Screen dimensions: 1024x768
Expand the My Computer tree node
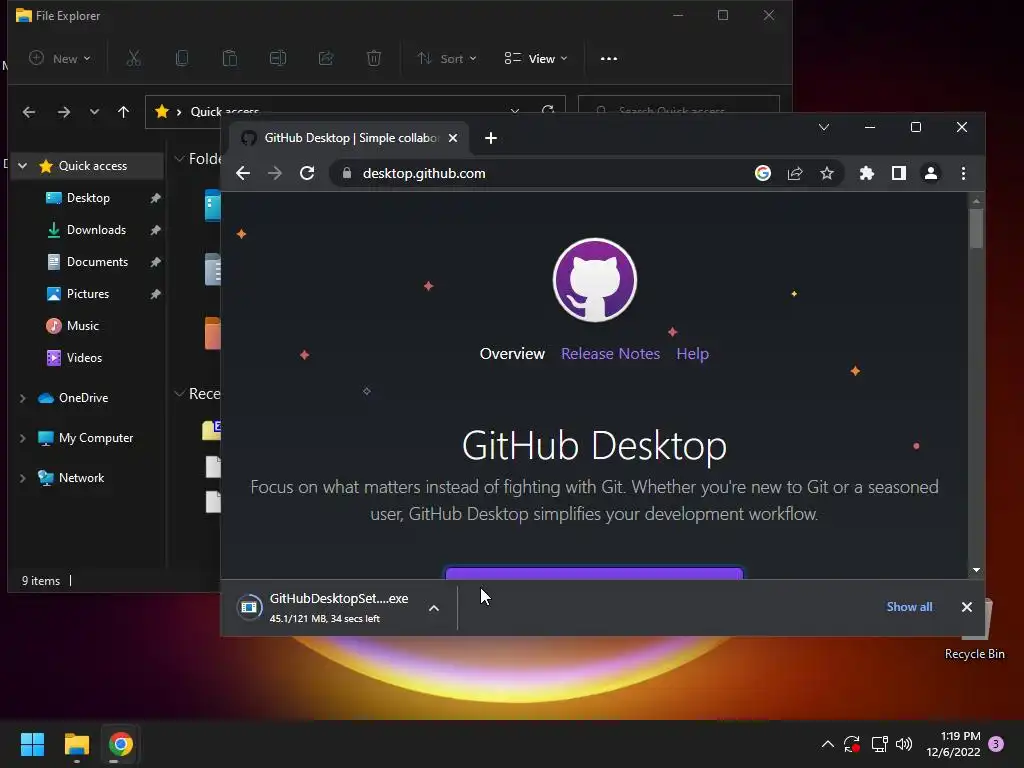click(x=23, y=438)
